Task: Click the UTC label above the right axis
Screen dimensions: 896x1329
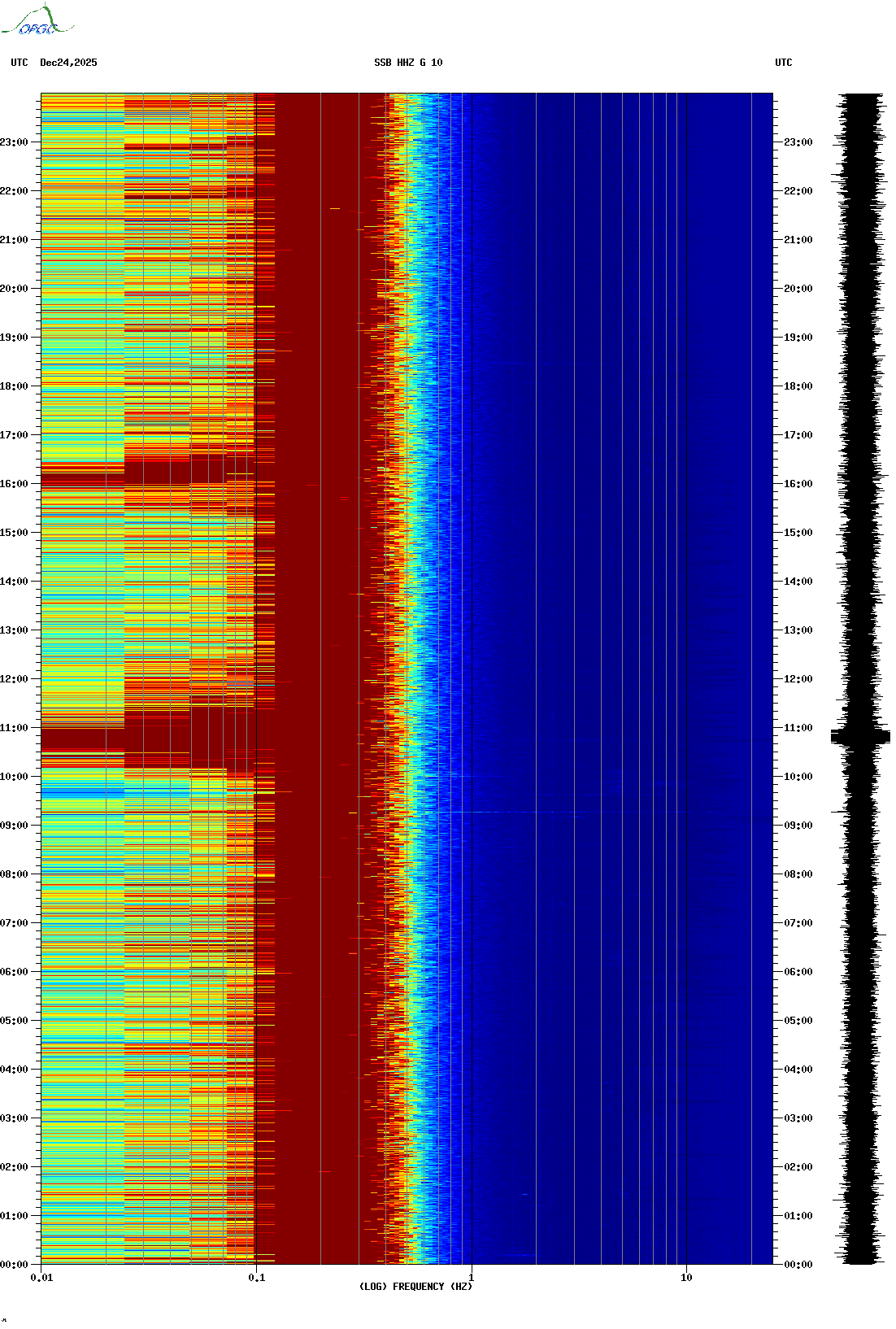Action: pos(783,63)
